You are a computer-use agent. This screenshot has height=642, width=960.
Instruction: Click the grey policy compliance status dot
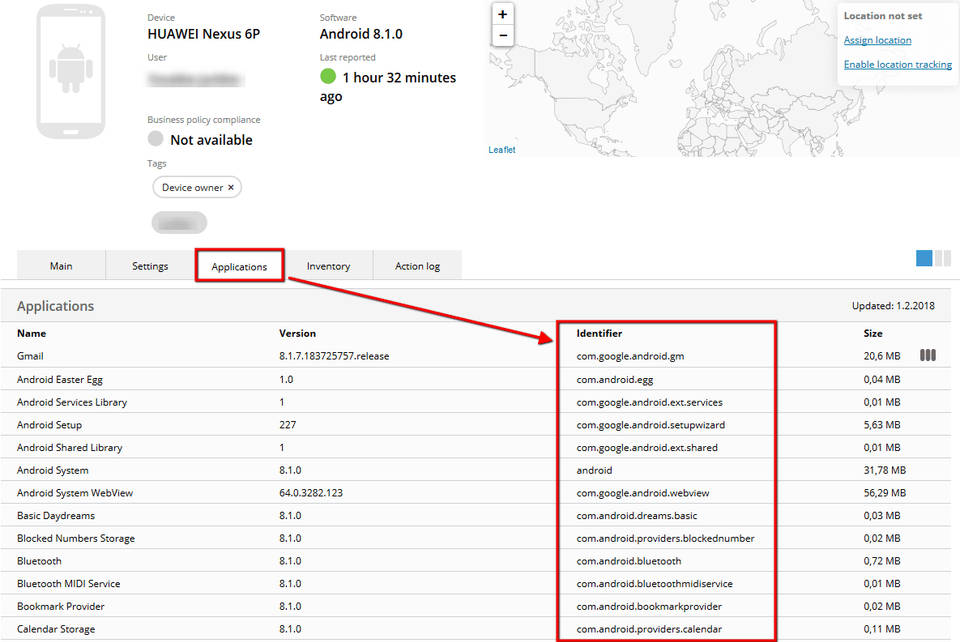(155, 139)
